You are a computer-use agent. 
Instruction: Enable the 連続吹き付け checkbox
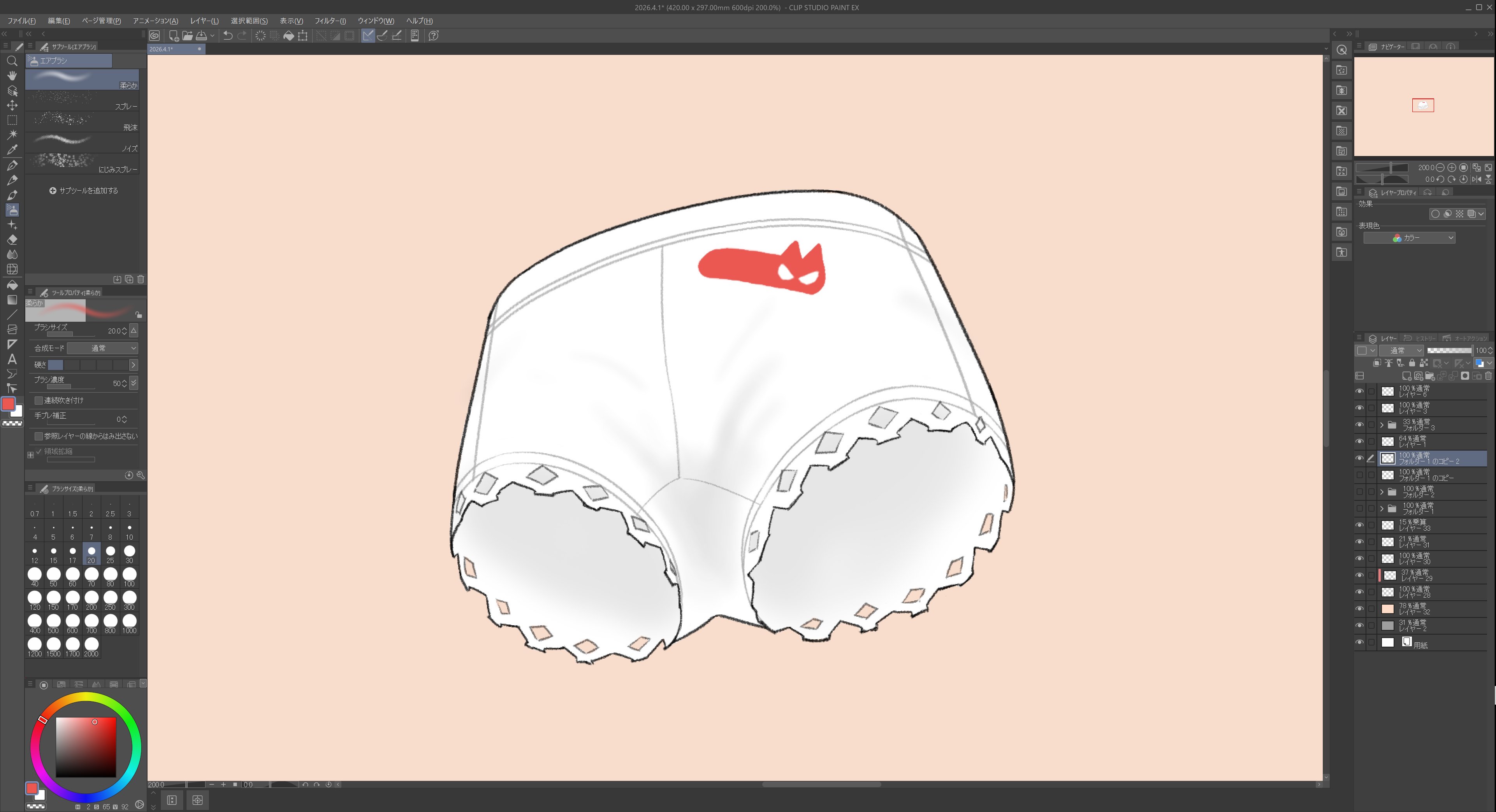[x=39, y=400]
